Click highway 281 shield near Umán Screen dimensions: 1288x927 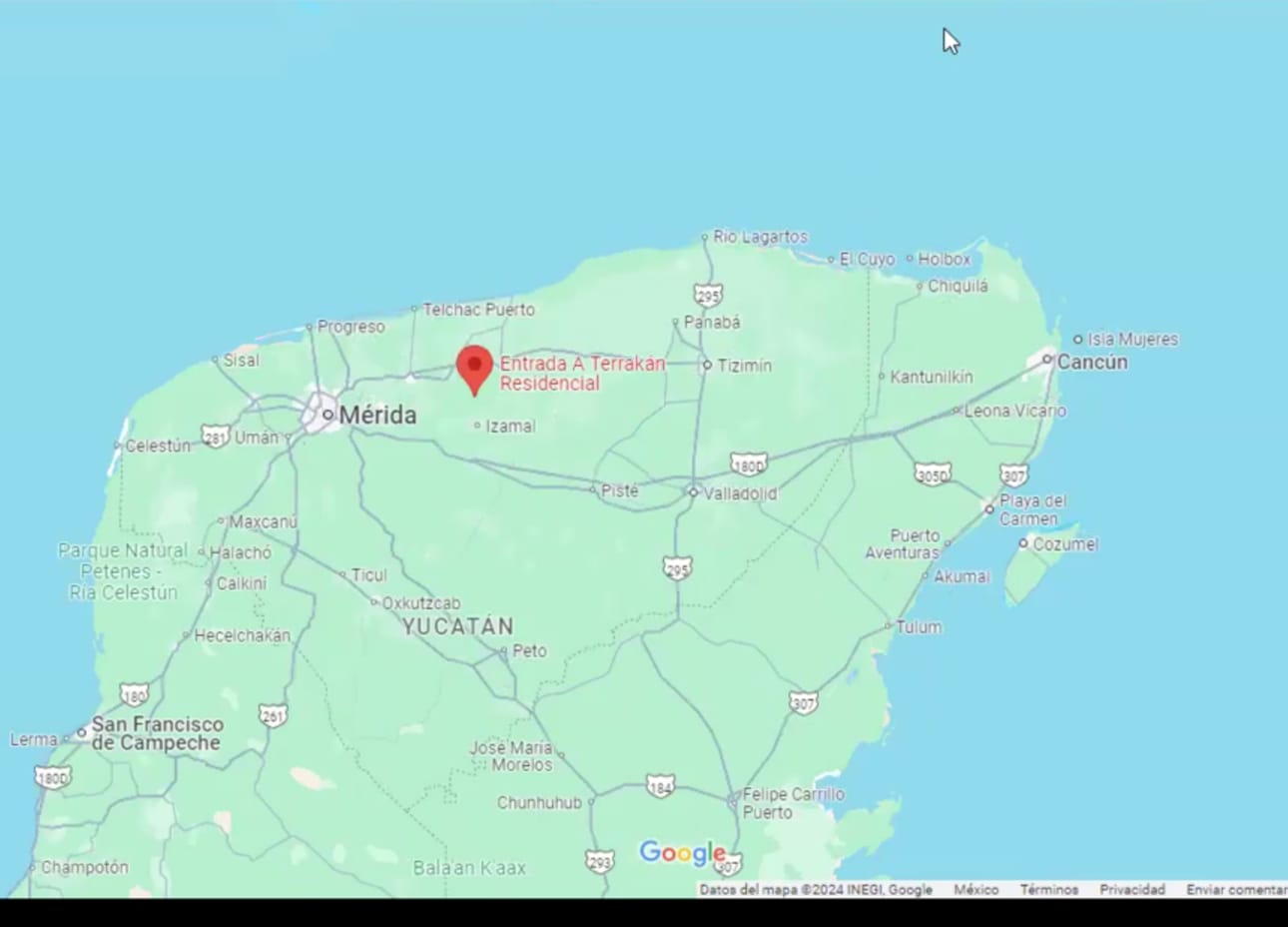(x=215, y=436)
